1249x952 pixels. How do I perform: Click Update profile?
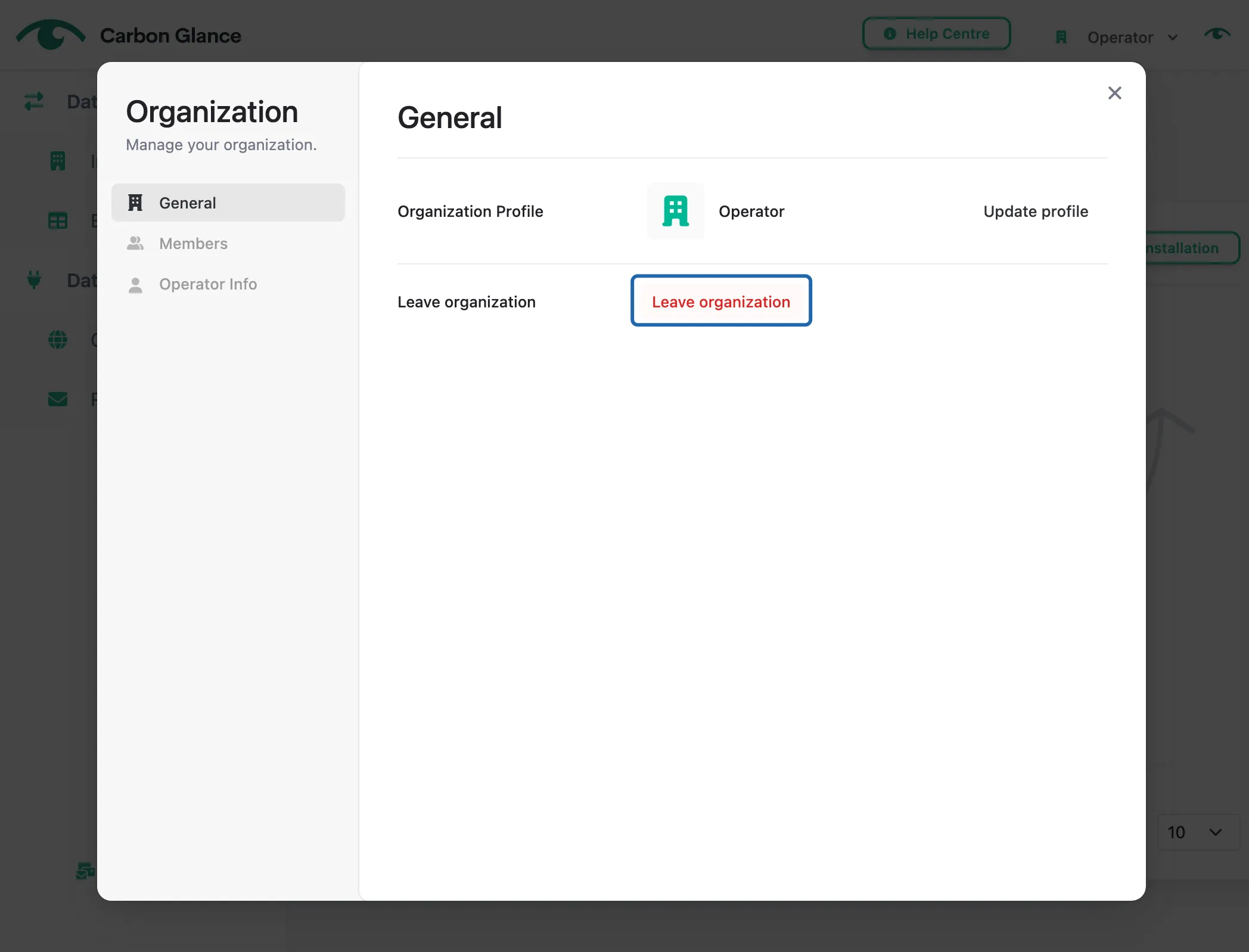[x=1036, y=211]
